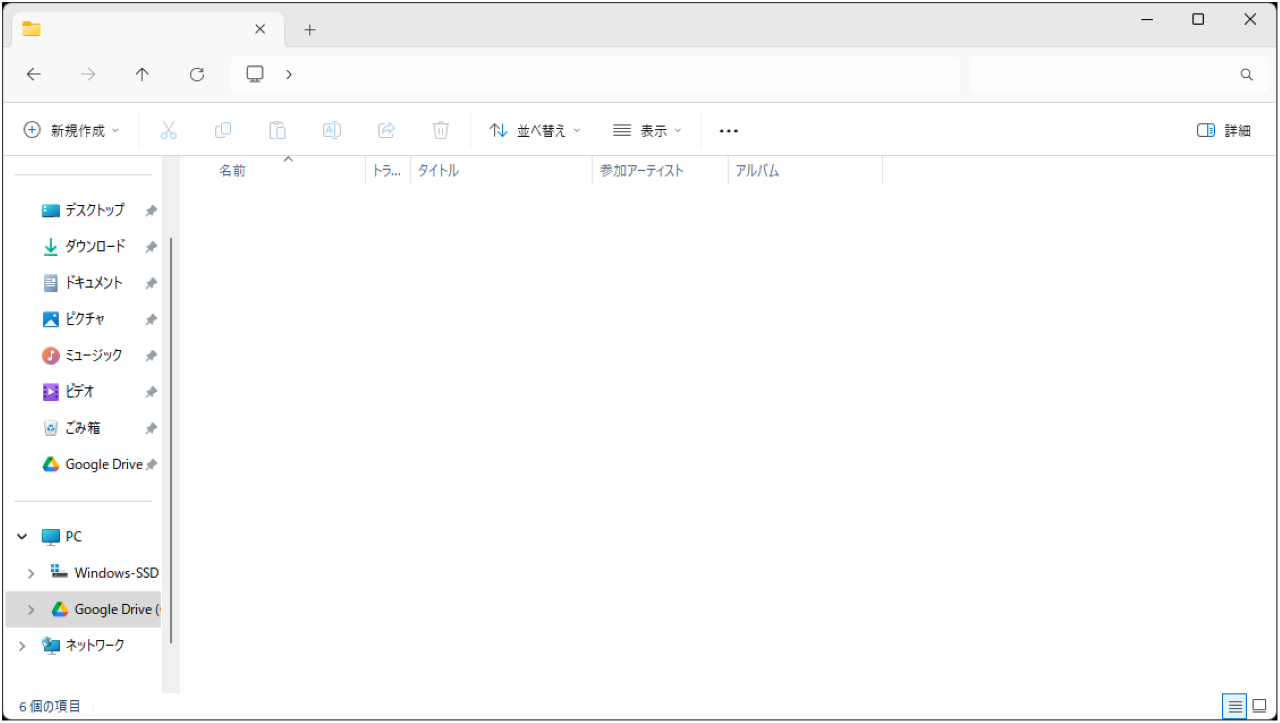This screenshot has height=723, width=1280.
Task: Sort by the アルバム column header
Action: 805,171
